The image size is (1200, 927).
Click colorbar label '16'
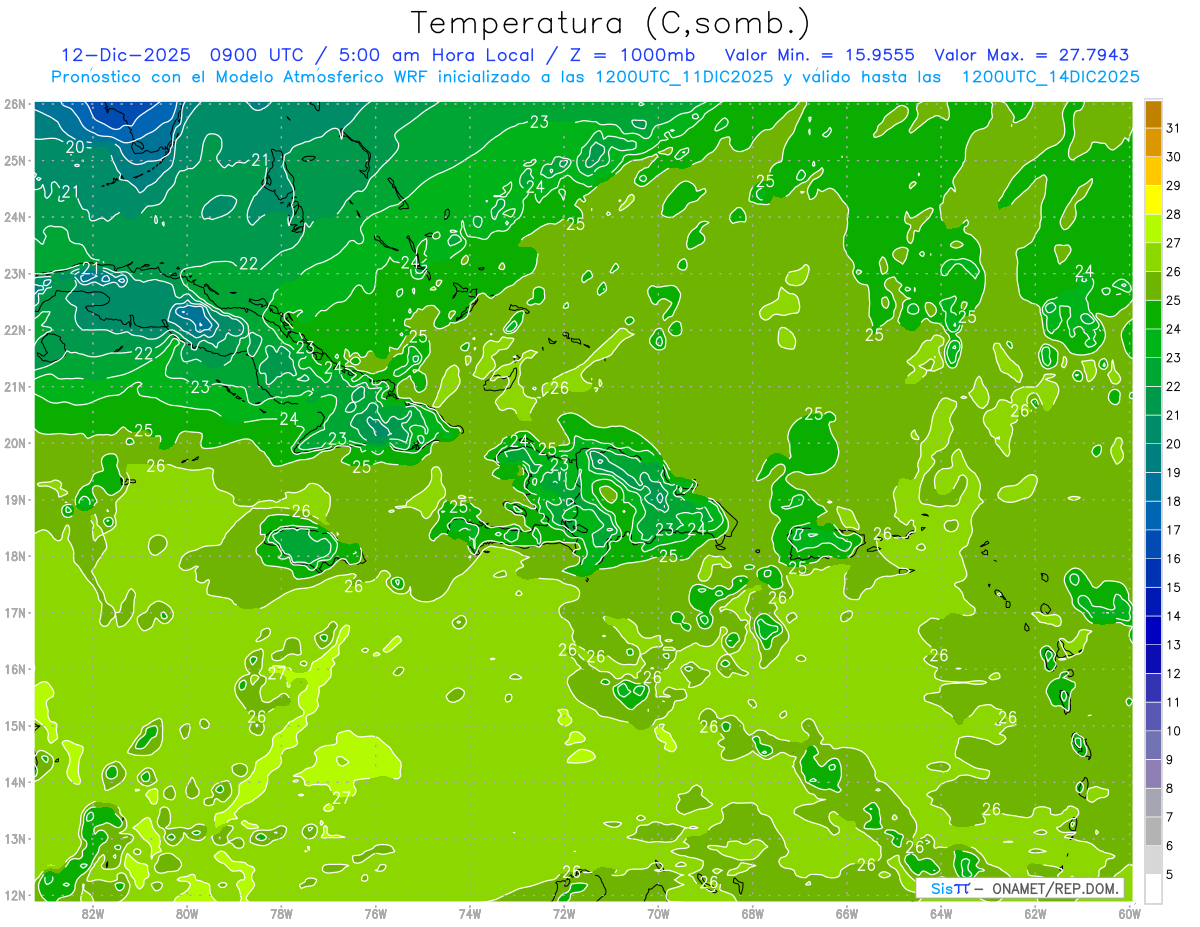tap(1174, 559)
